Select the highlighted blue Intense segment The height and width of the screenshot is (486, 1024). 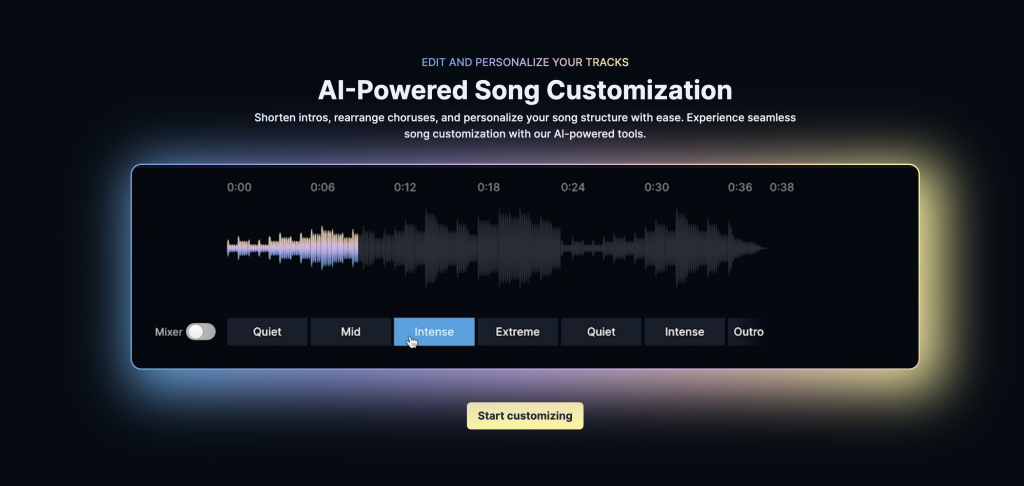click(x=434, y=332)
